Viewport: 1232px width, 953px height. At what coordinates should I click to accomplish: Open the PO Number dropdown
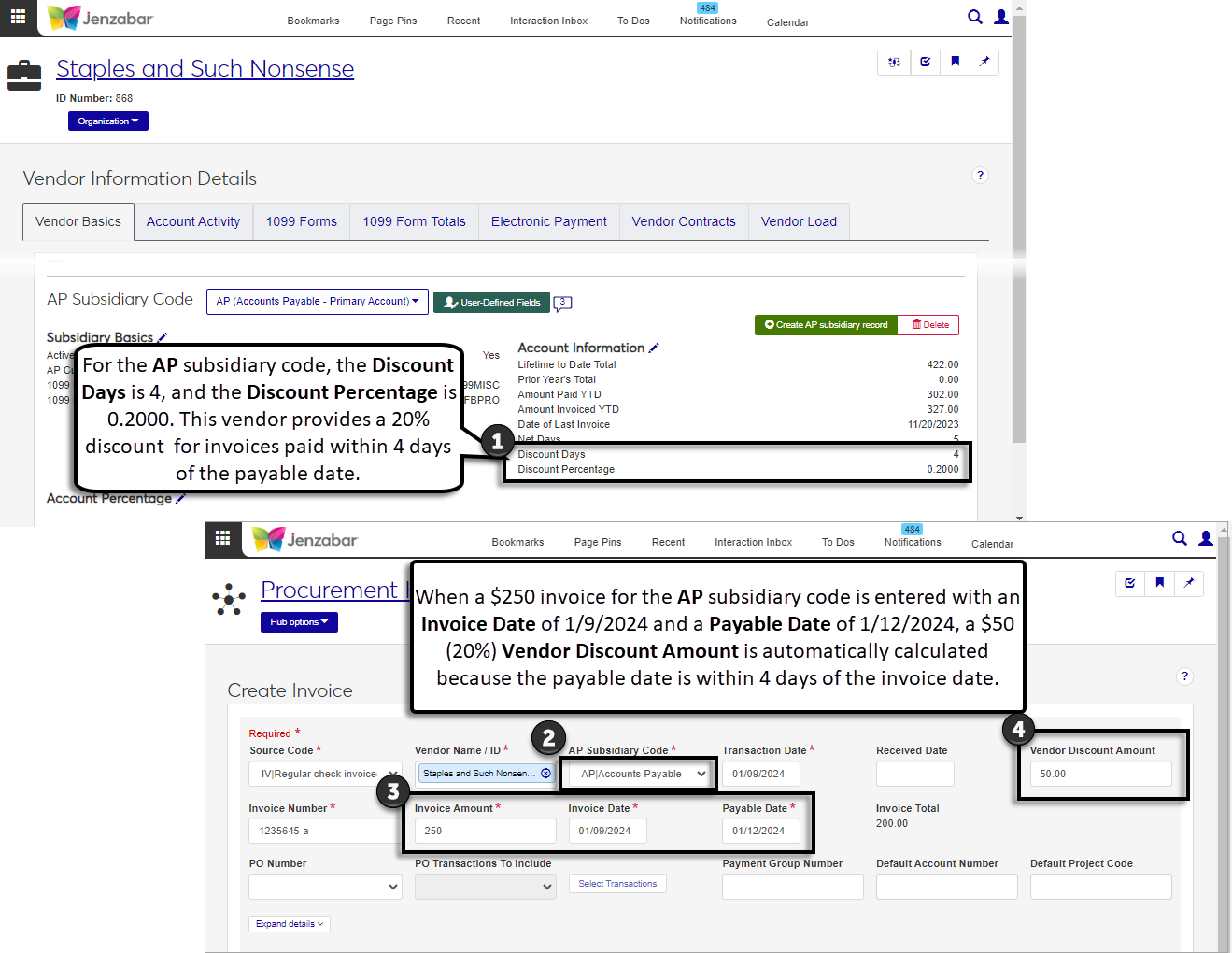(325, 887)
